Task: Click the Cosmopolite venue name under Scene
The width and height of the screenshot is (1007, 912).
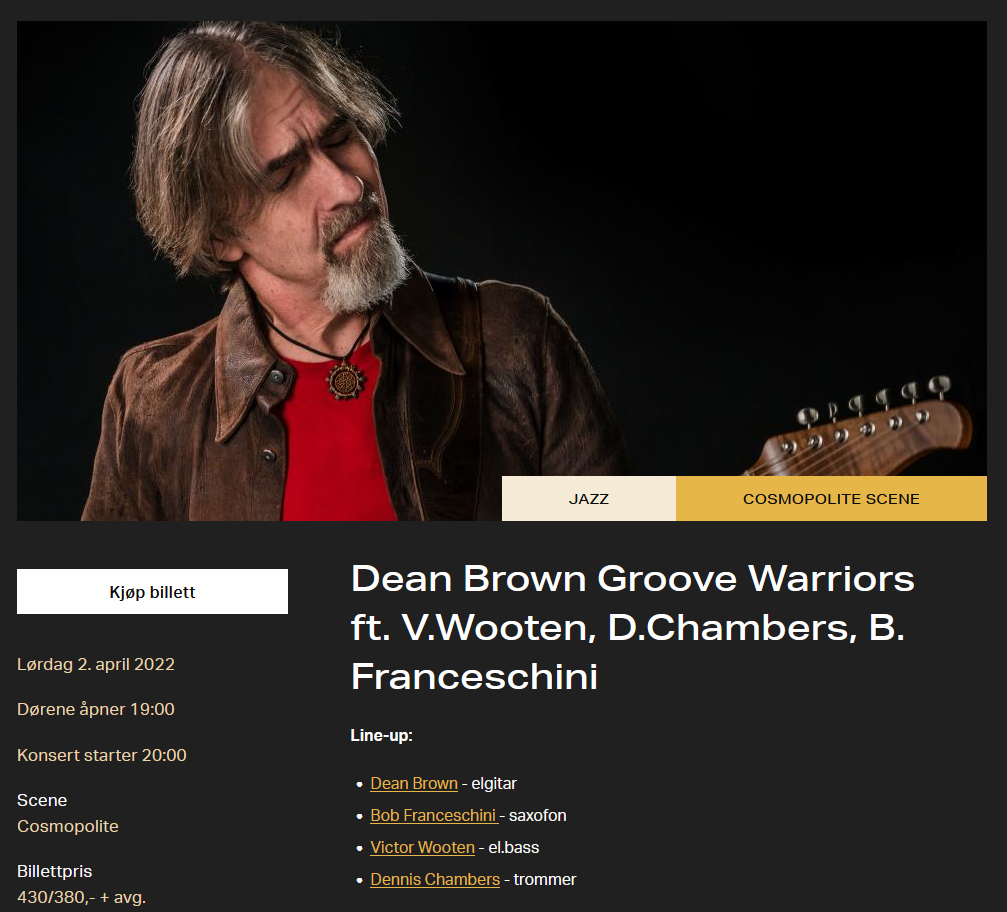Action: click(x=67, y=827)
